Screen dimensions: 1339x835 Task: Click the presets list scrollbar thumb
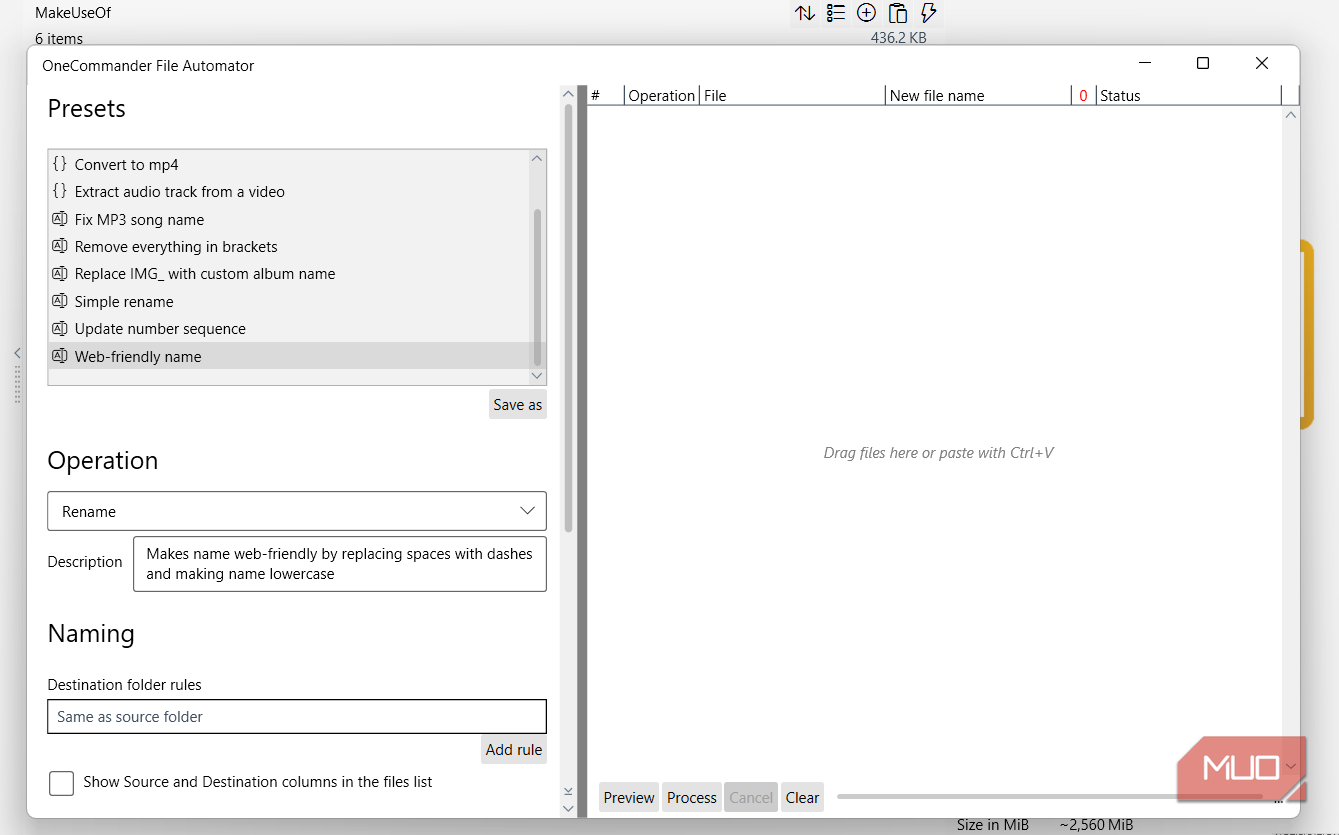click(537, 288)
